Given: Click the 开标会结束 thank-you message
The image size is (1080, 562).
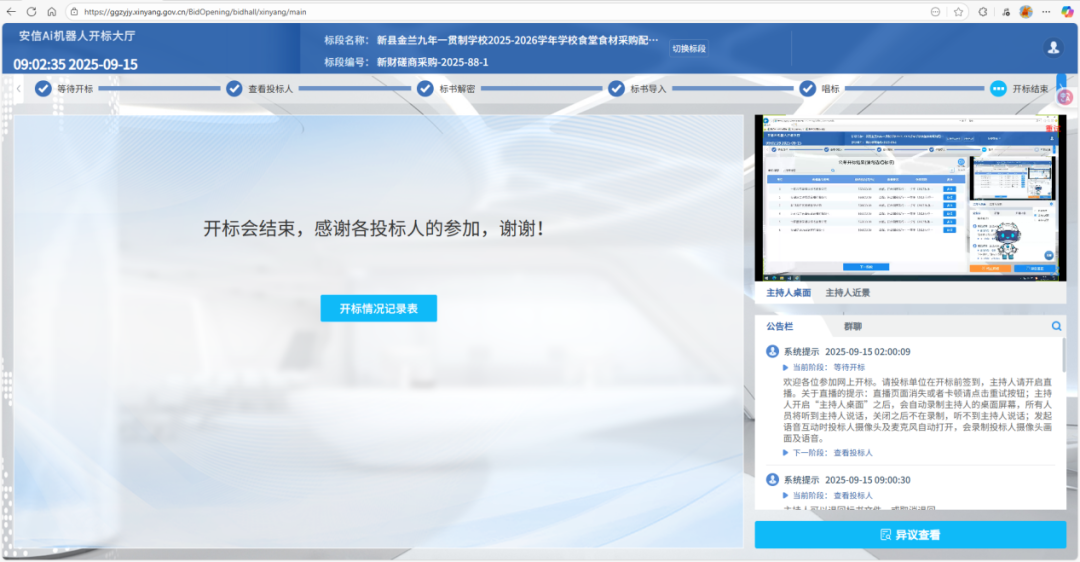Looking at the screenshot, I should coord(374,229).
